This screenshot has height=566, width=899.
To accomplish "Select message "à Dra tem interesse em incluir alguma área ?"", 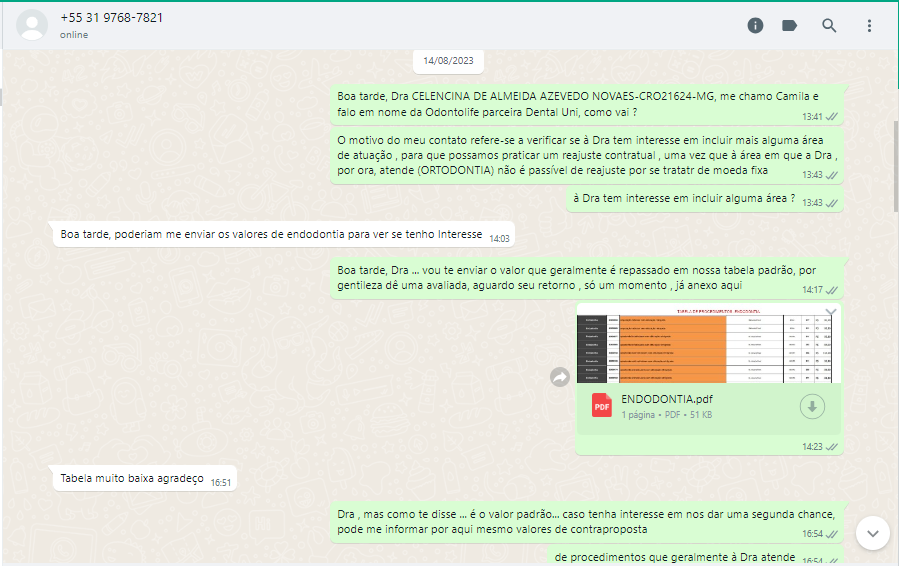I will (x=705, y=199).
